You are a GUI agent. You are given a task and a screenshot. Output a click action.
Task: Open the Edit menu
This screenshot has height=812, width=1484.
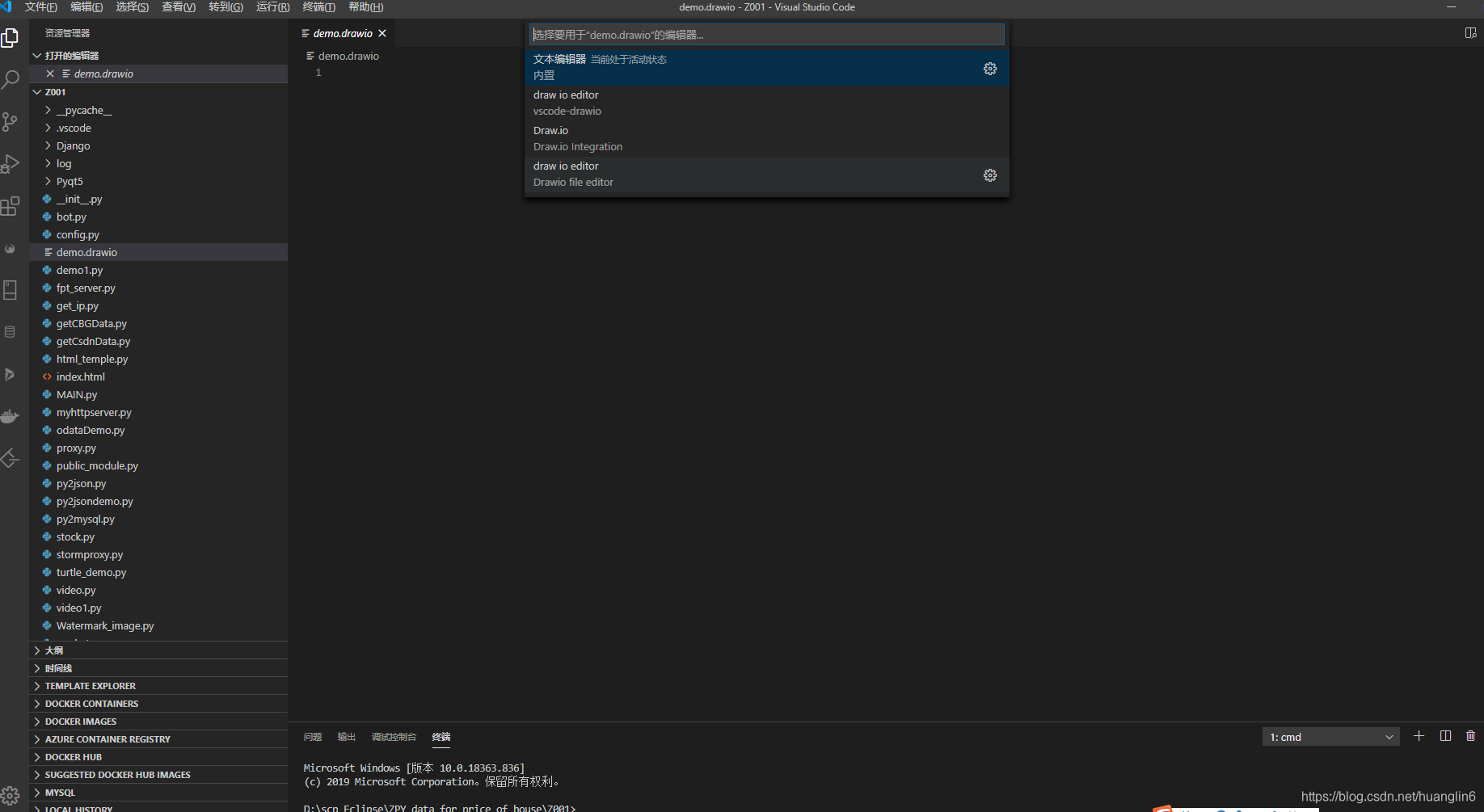[x=86, y=7]
